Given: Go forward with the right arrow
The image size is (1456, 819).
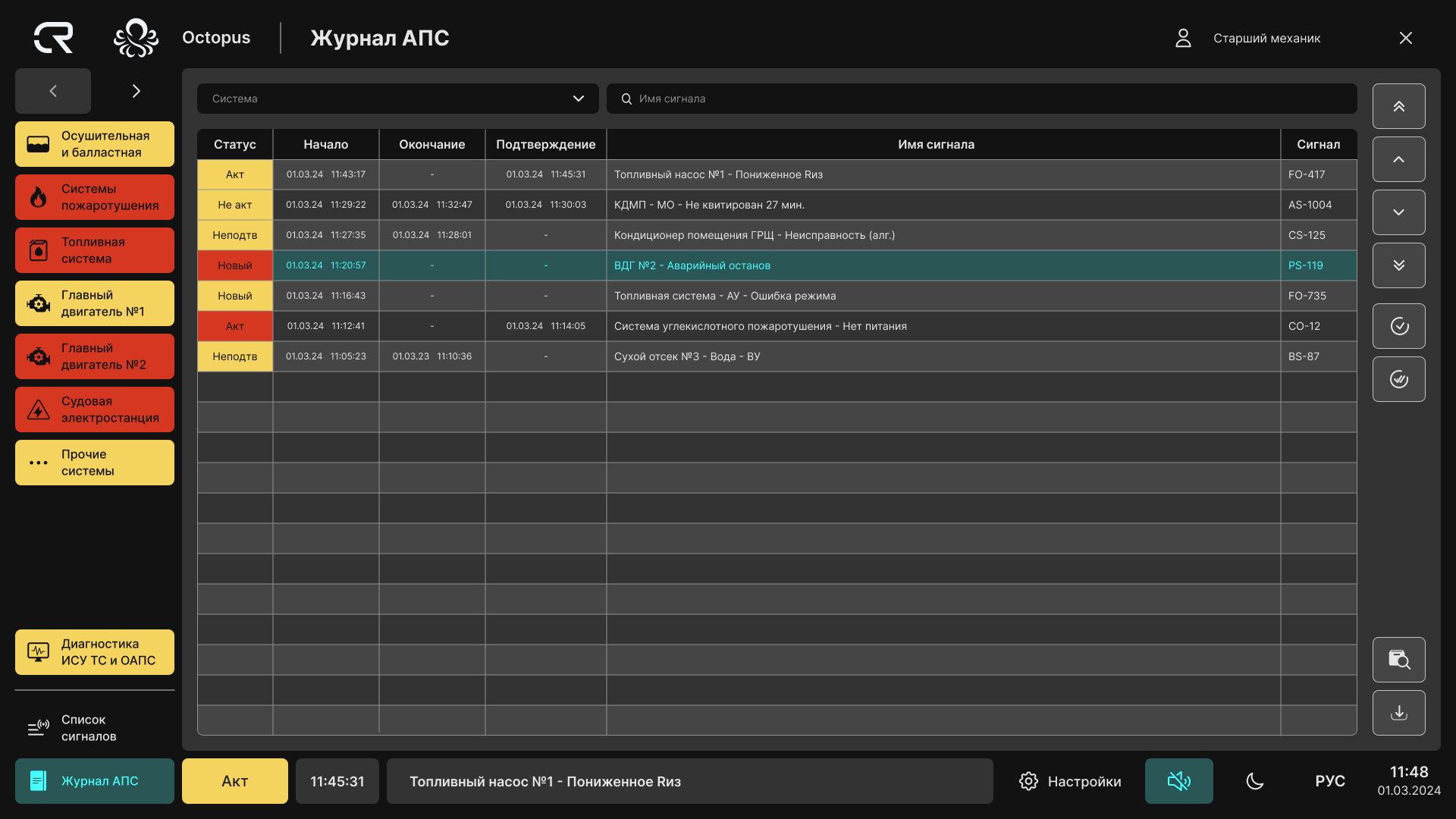Looking at the screenshot, I should coord(136,91).
